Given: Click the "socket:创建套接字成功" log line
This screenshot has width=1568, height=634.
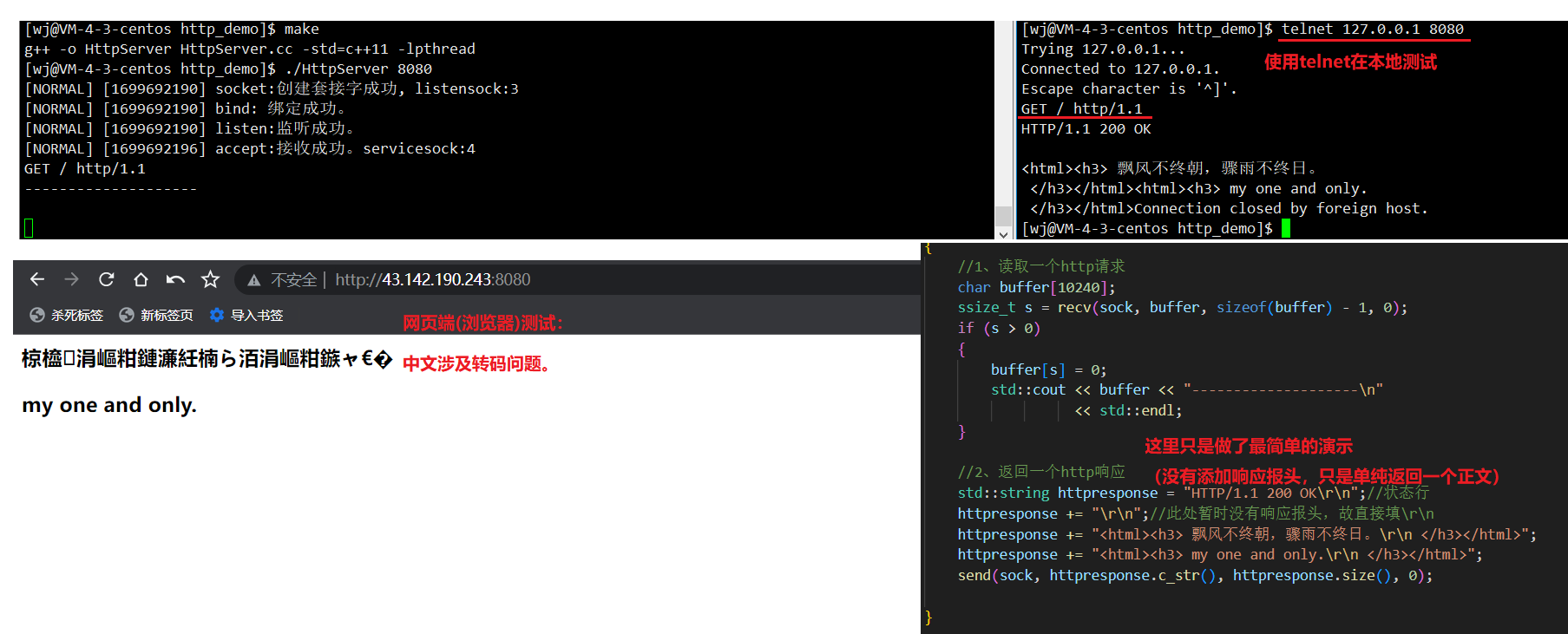Looking at the screenshot, I should coord(272,88).
